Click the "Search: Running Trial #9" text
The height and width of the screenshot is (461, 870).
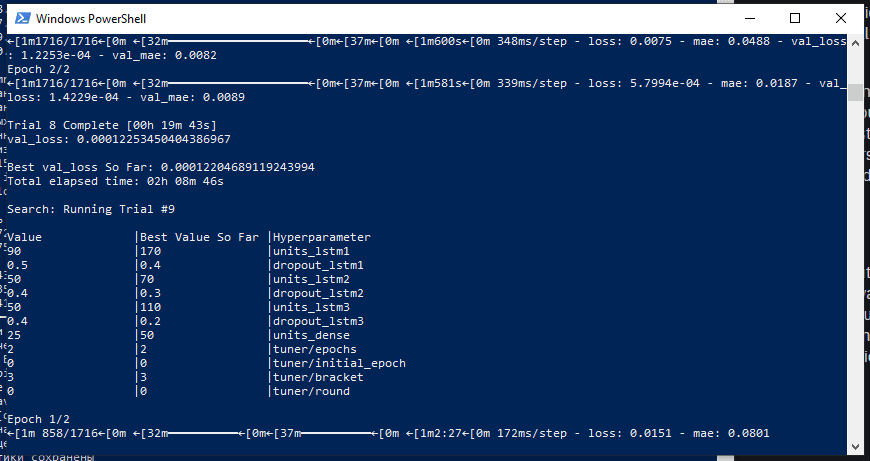point(91,209)
